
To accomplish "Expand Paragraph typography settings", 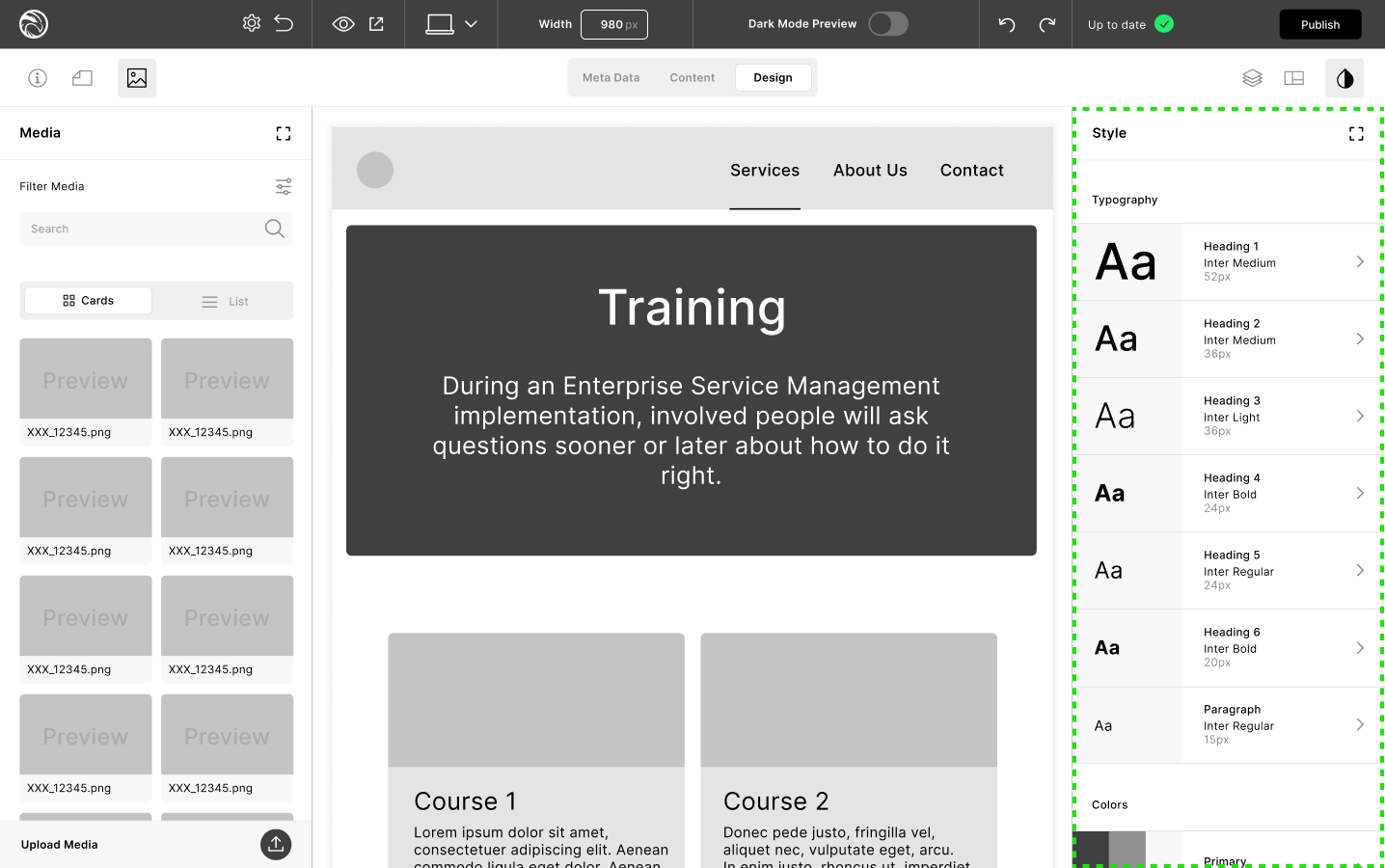I will tap(1359, 724).
